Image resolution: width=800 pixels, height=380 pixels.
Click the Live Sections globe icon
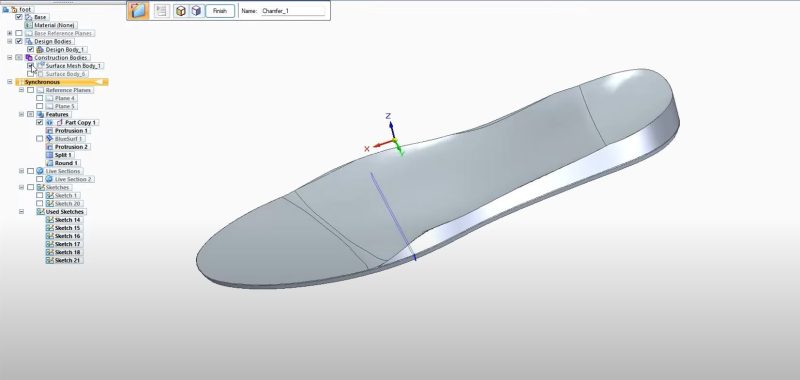(x=40, y=171)
